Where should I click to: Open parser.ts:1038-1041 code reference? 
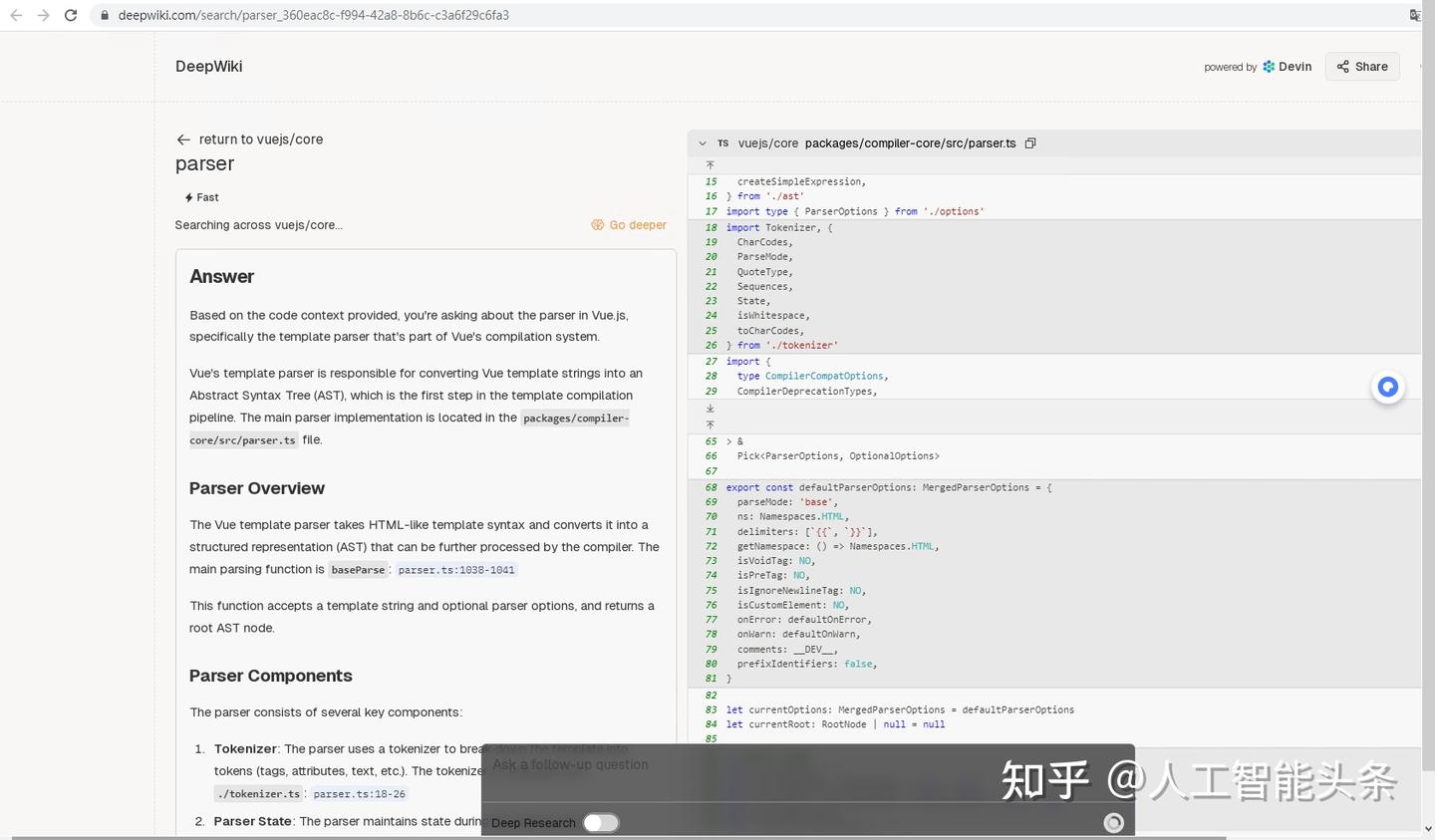[x=456, y=570]
